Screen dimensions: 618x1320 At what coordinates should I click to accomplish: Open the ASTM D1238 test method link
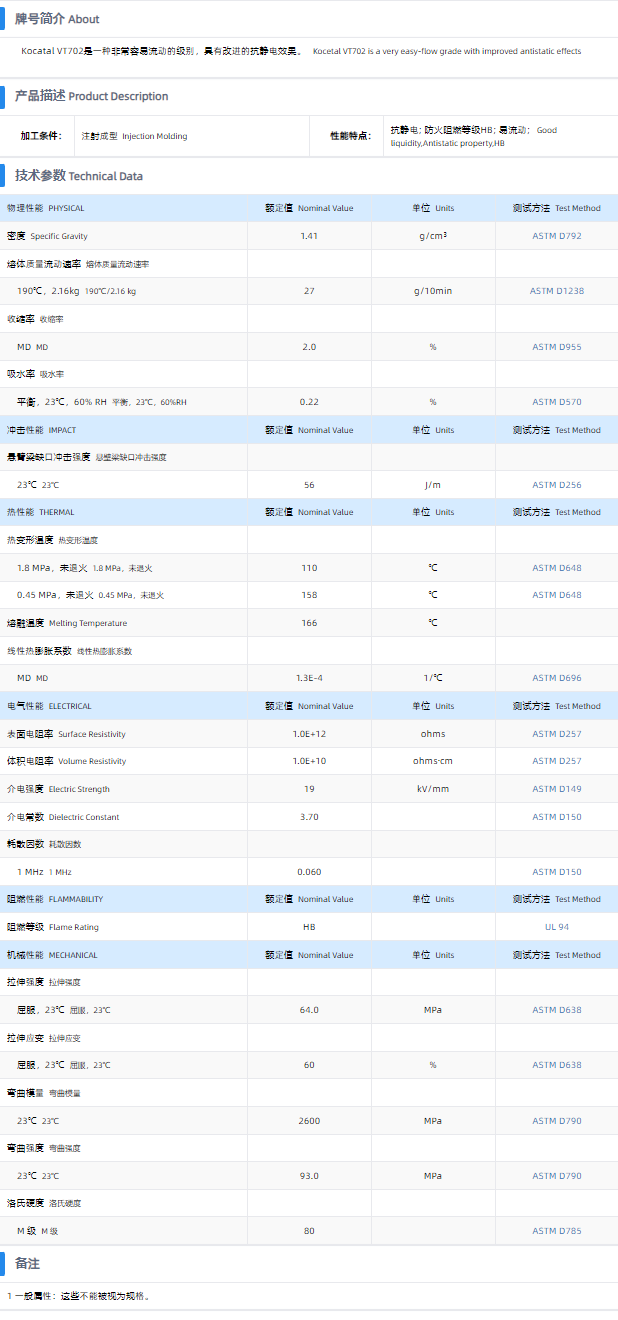[556, 291]
